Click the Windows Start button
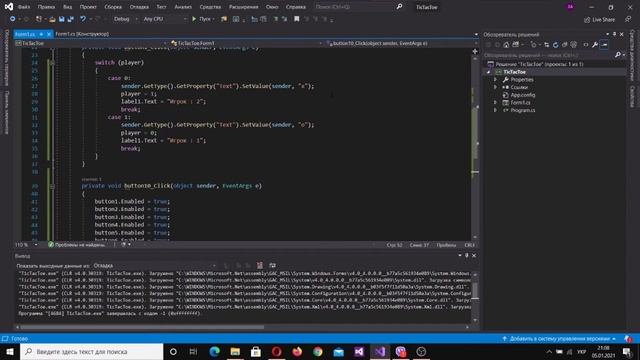Image resolution: width=640 pixels, height=360 pixels. [10, 351]
